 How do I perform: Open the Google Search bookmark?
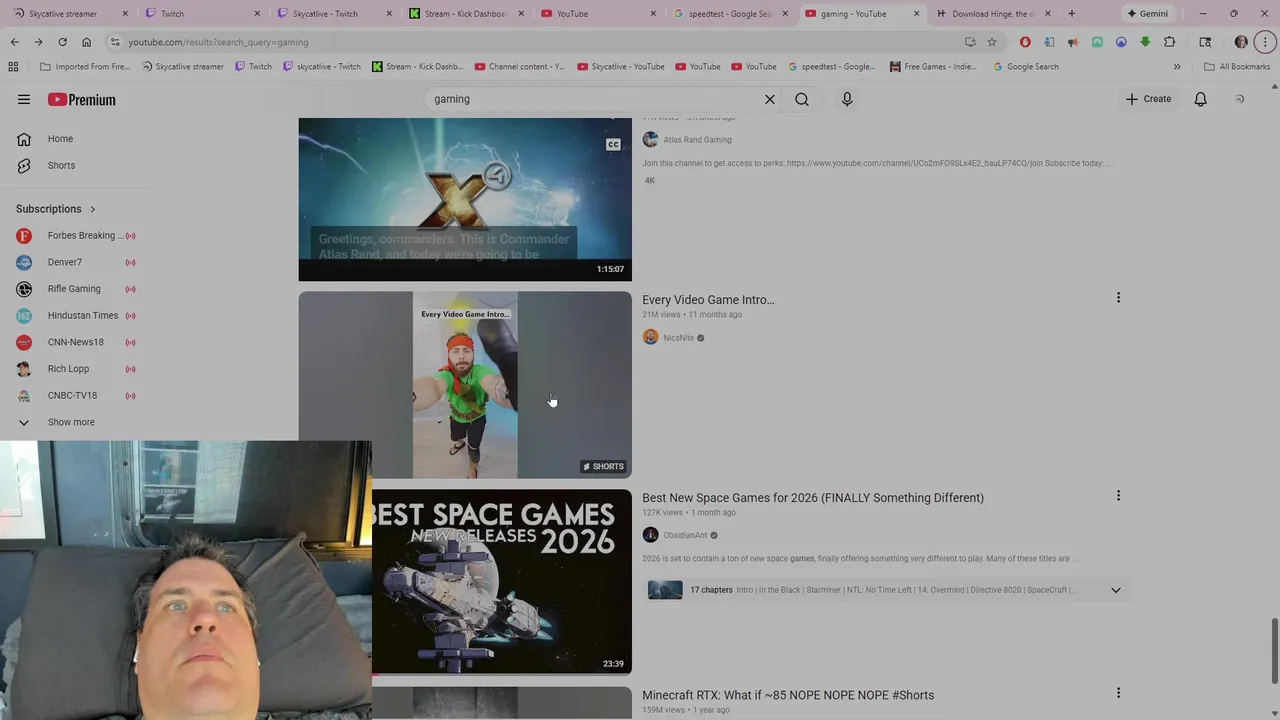click(x=1025, y=67)
